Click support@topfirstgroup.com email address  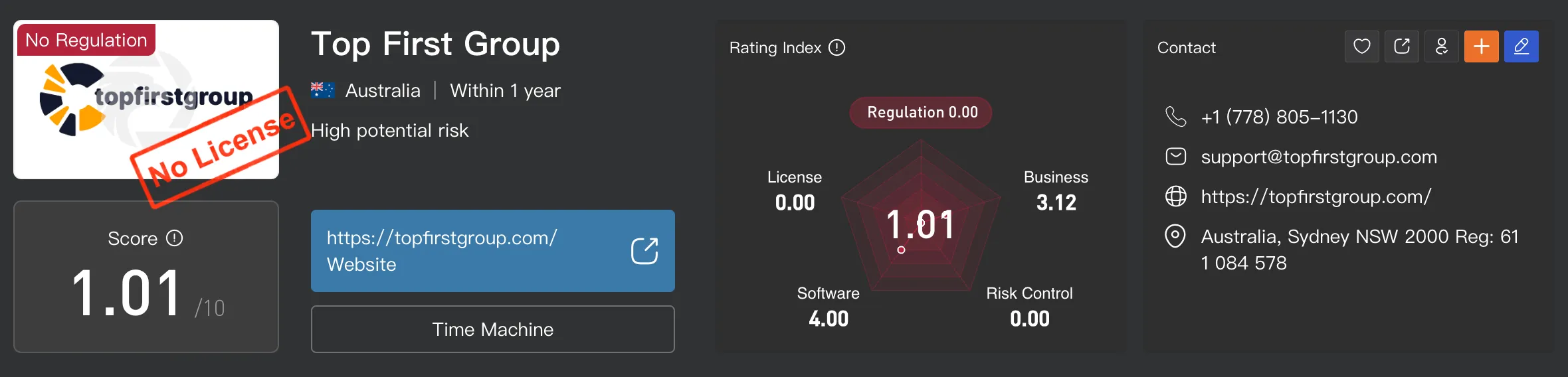(x=1319, y=157)
